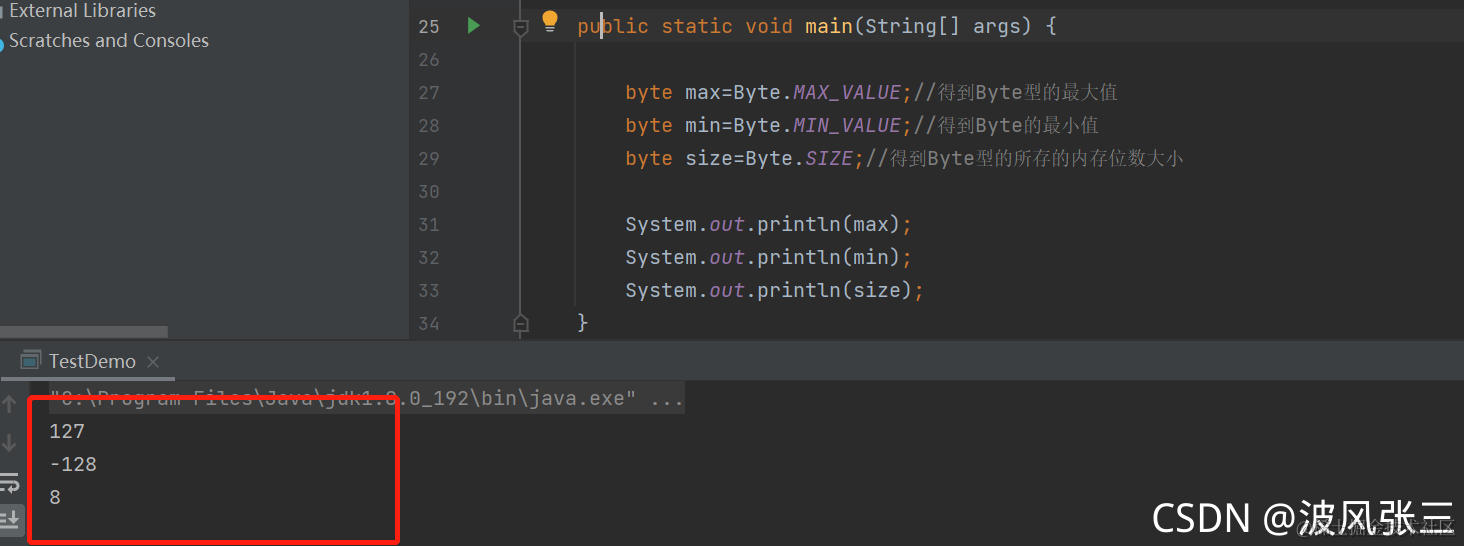Click the project panel horizontal scrollbar
The image size is (1464, 546).
click(84, 331)
